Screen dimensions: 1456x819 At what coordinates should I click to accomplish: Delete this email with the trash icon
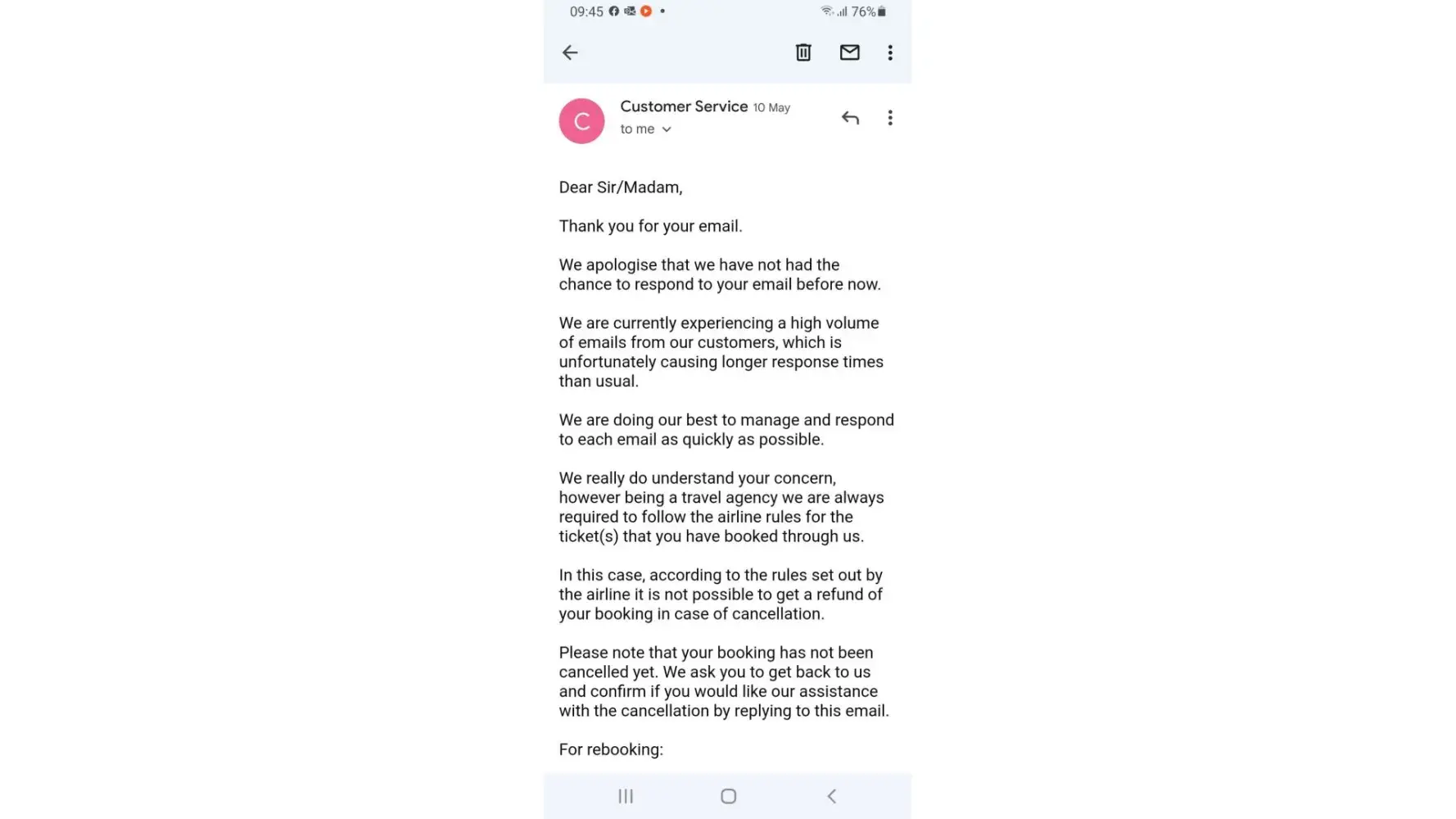(x=803, y=52)
